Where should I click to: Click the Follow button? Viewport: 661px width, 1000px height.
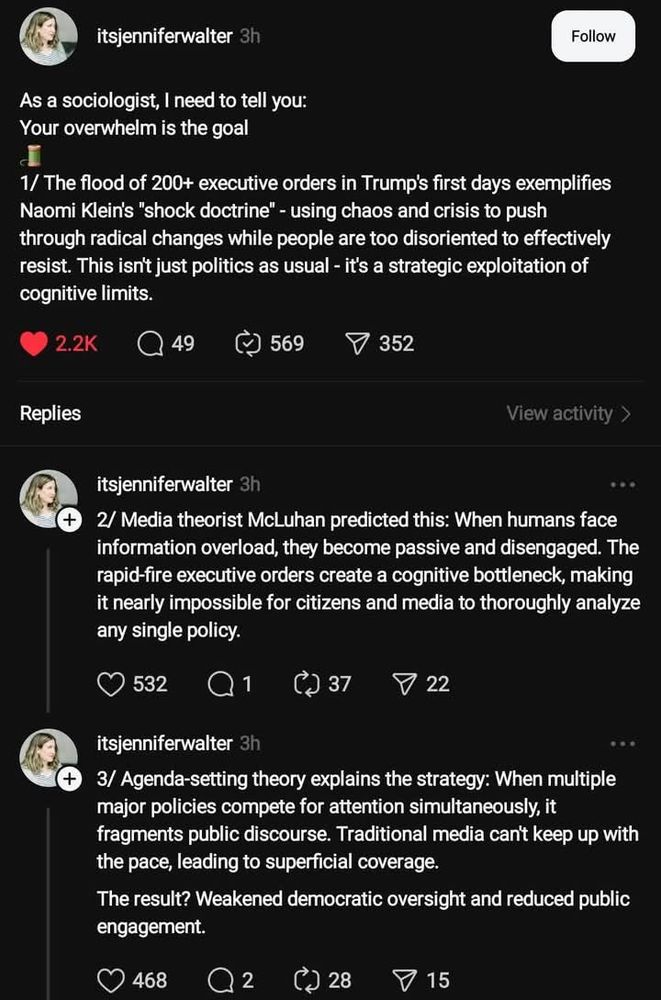pyautogui.click(x=593, y=36)
